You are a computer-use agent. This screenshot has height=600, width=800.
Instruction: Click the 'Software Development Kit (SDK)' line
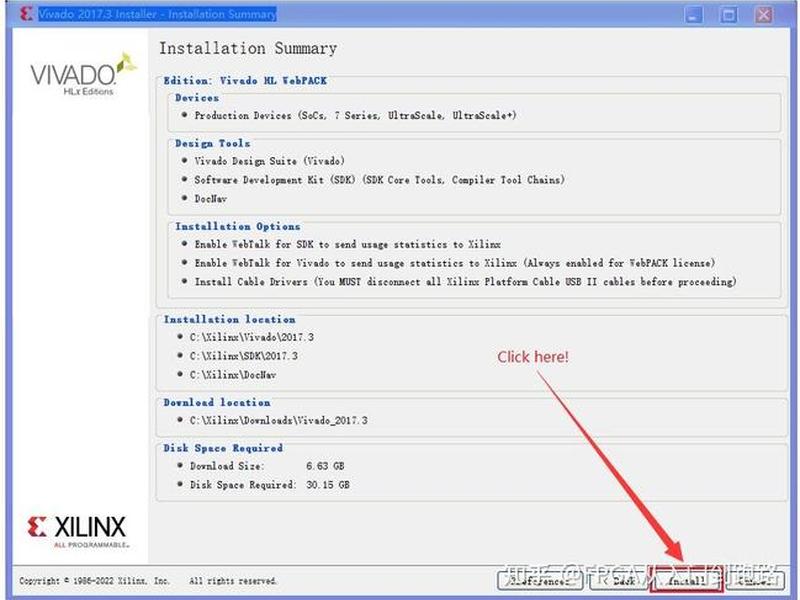click(380, 180)
